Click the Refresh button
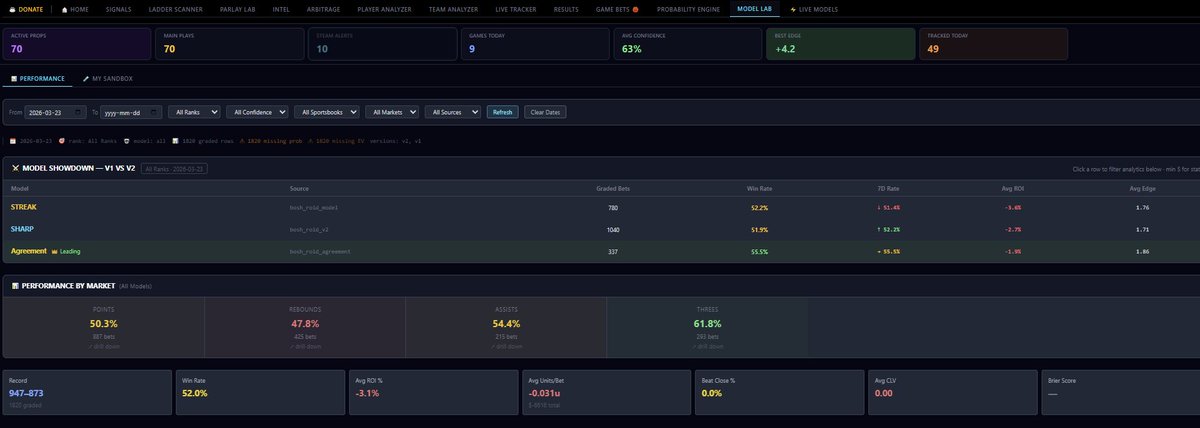The height and width of the screenshot is (428, 1200). [503, 112]
